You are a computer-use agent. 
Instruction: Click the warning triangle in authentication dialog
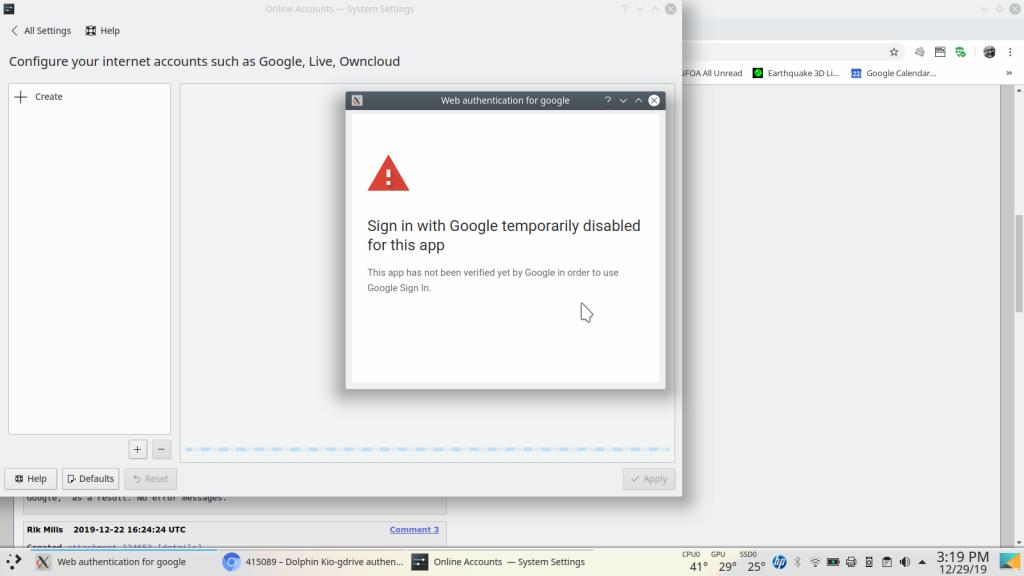click(x=388, y=174)
